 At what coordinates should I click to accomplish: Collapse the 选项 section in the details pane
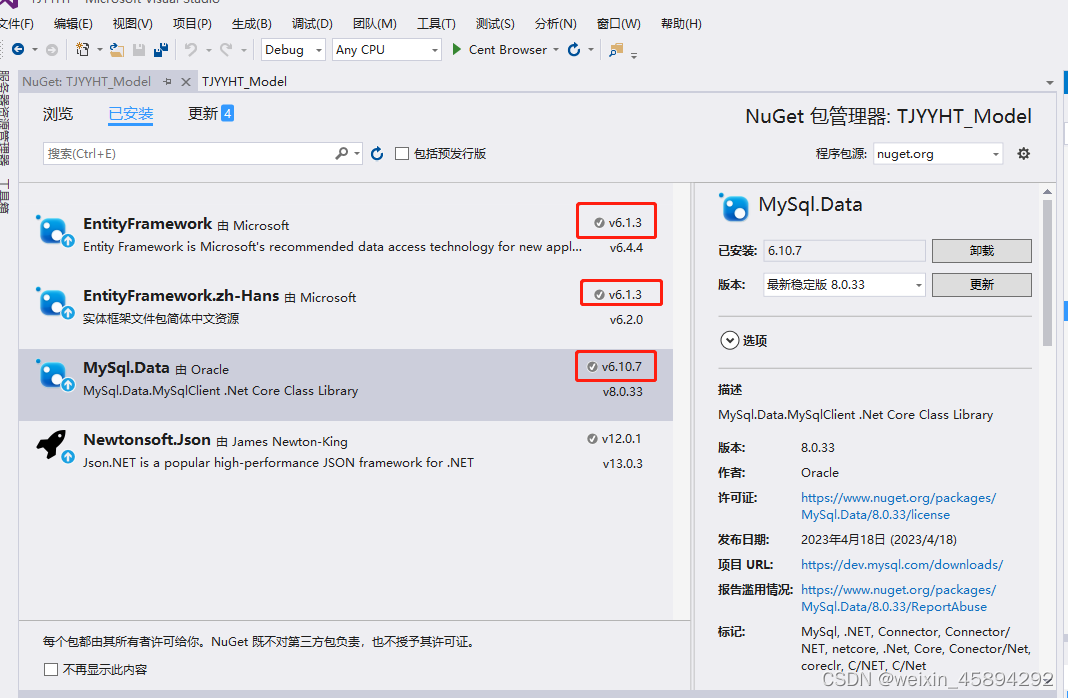pos(730,339)
